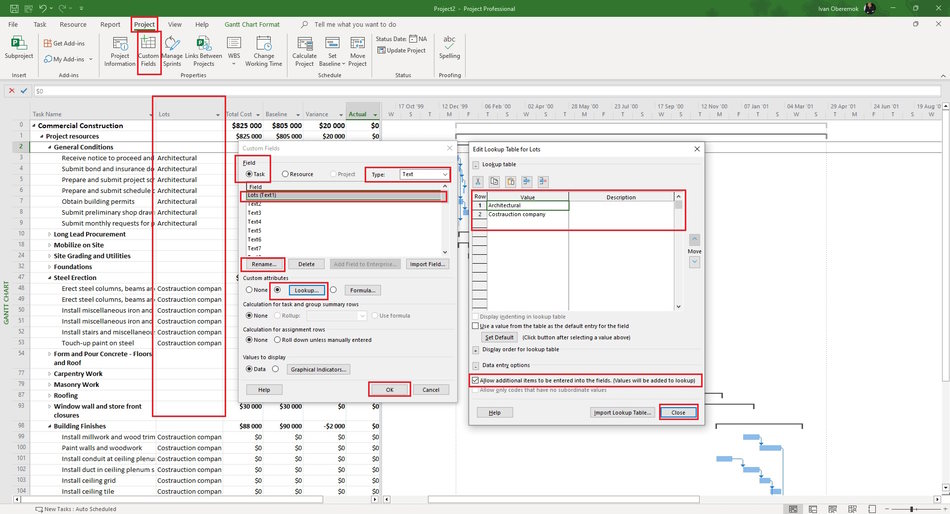This screenshot has width=950, height=514.
Task: Click the field list vertical scrollbar down arrow
Action: point(445,252)
